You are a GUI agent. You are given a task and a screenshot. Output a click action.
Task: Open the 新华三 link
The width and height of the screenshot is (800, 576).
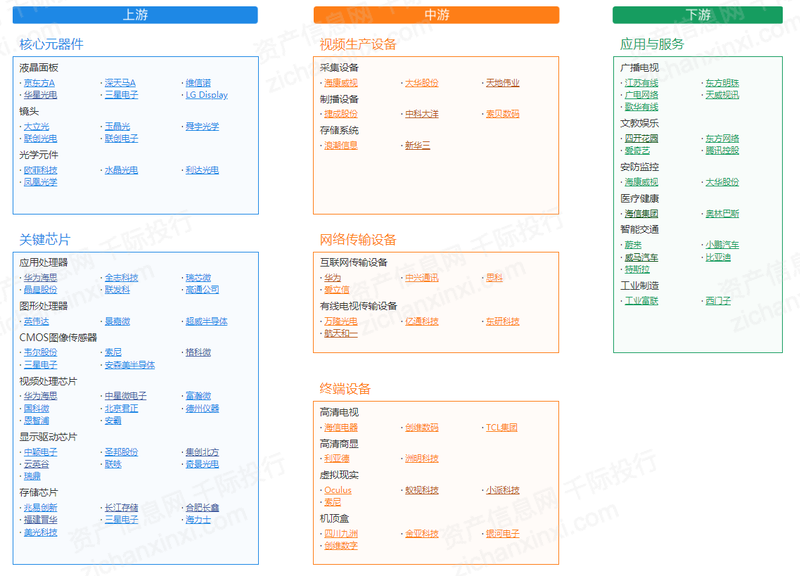tap(418, 145)
